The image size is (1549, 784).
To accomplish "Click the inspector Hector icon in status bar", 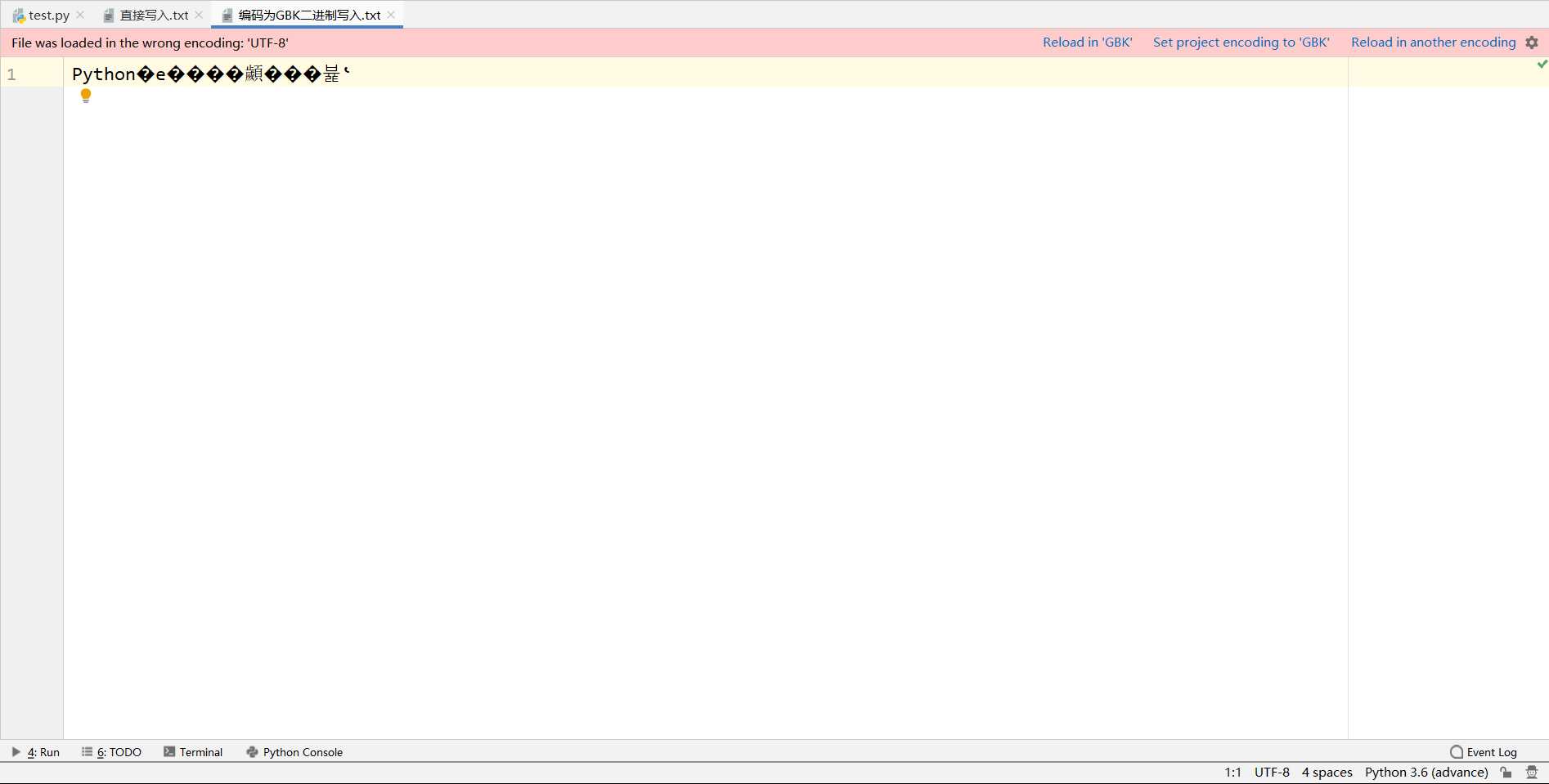I will [1532, 773].
